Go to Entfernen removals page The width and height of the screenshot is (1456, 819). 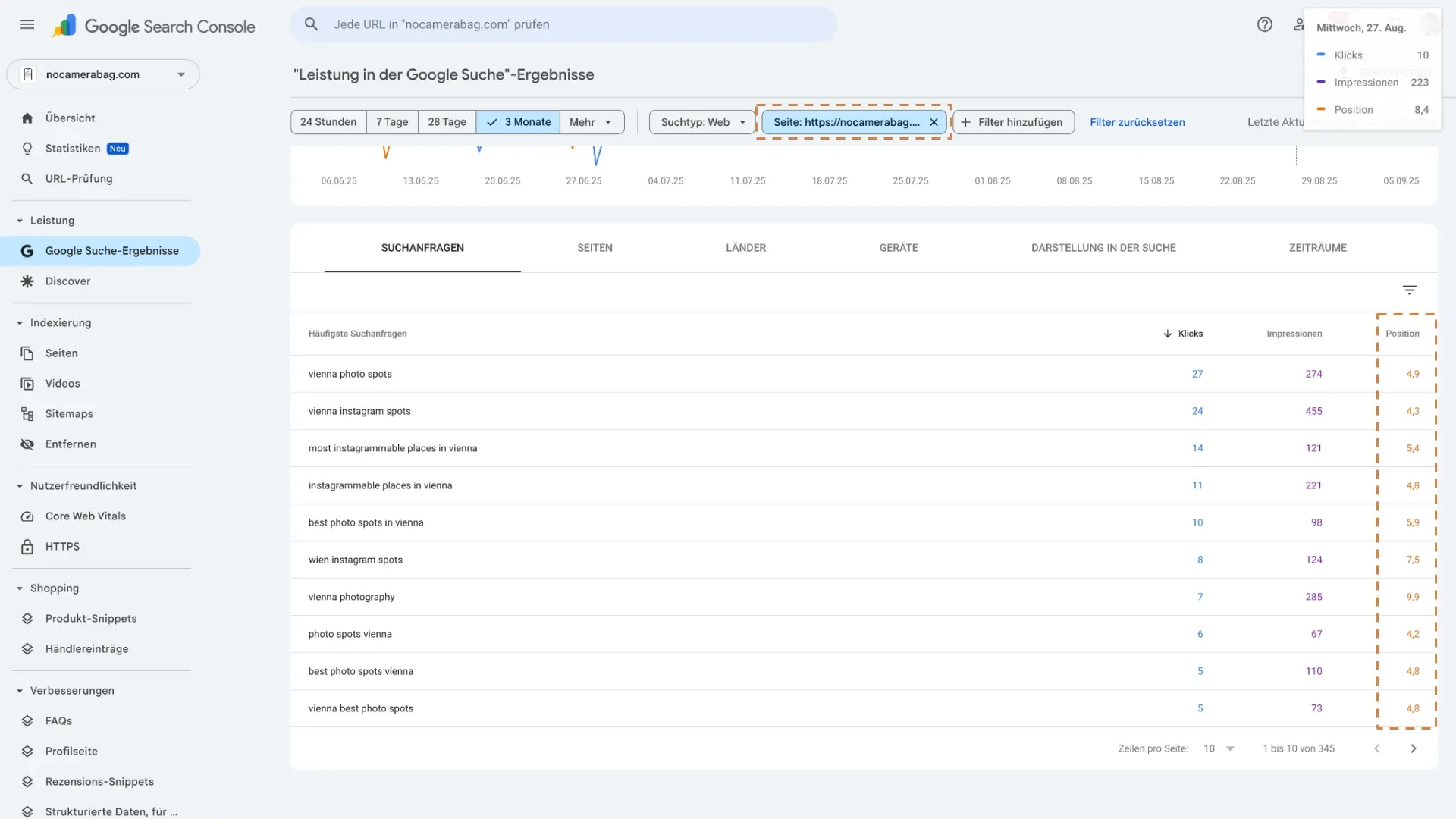[x=70, y=444]
